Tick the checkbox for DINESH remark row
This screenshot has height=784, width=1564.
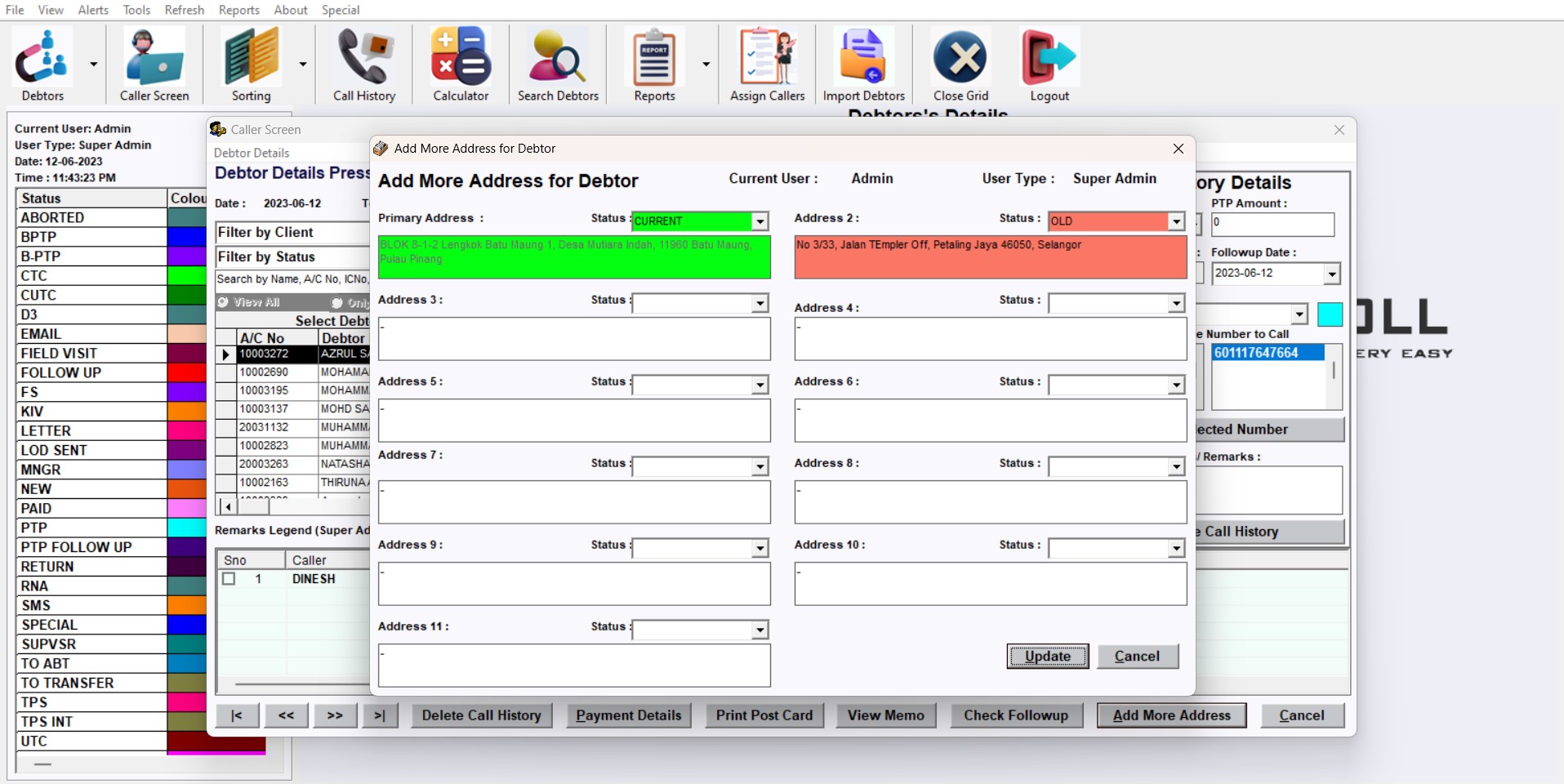229,579
